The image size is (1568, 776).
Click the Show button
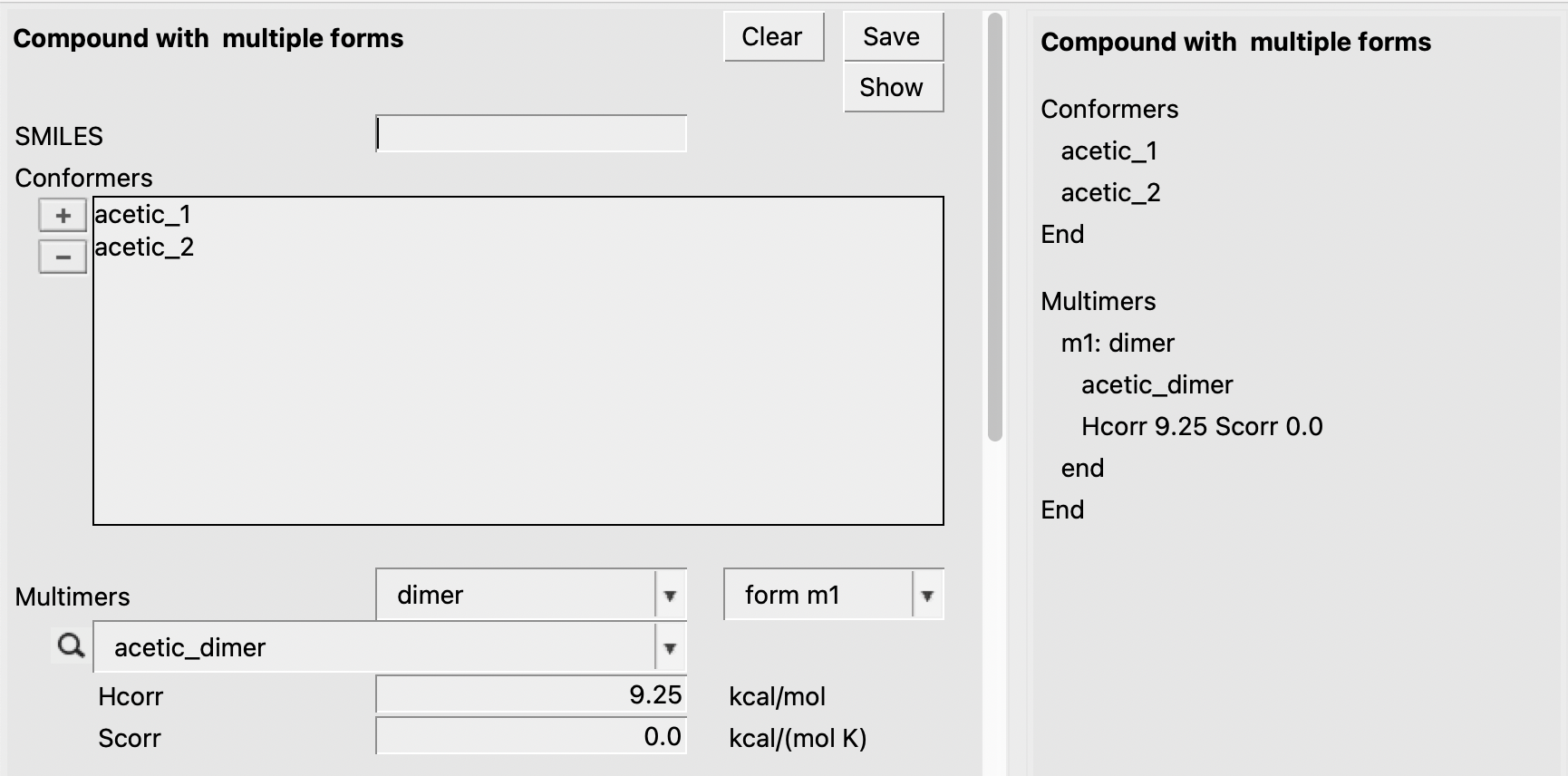pos(892,88)
